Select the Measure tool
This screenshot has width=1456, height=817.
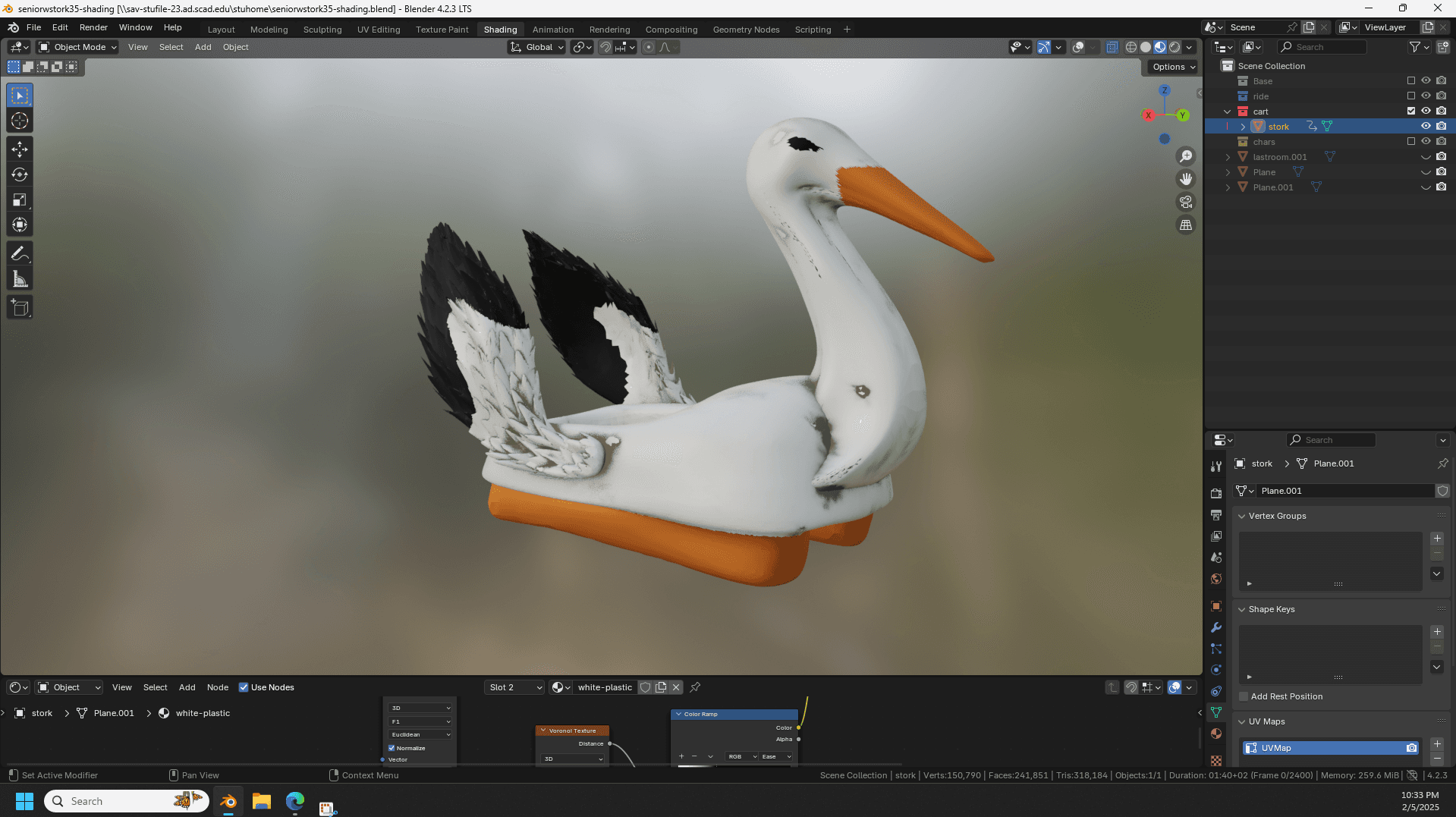pyautogui.click(x=20, y=280)
